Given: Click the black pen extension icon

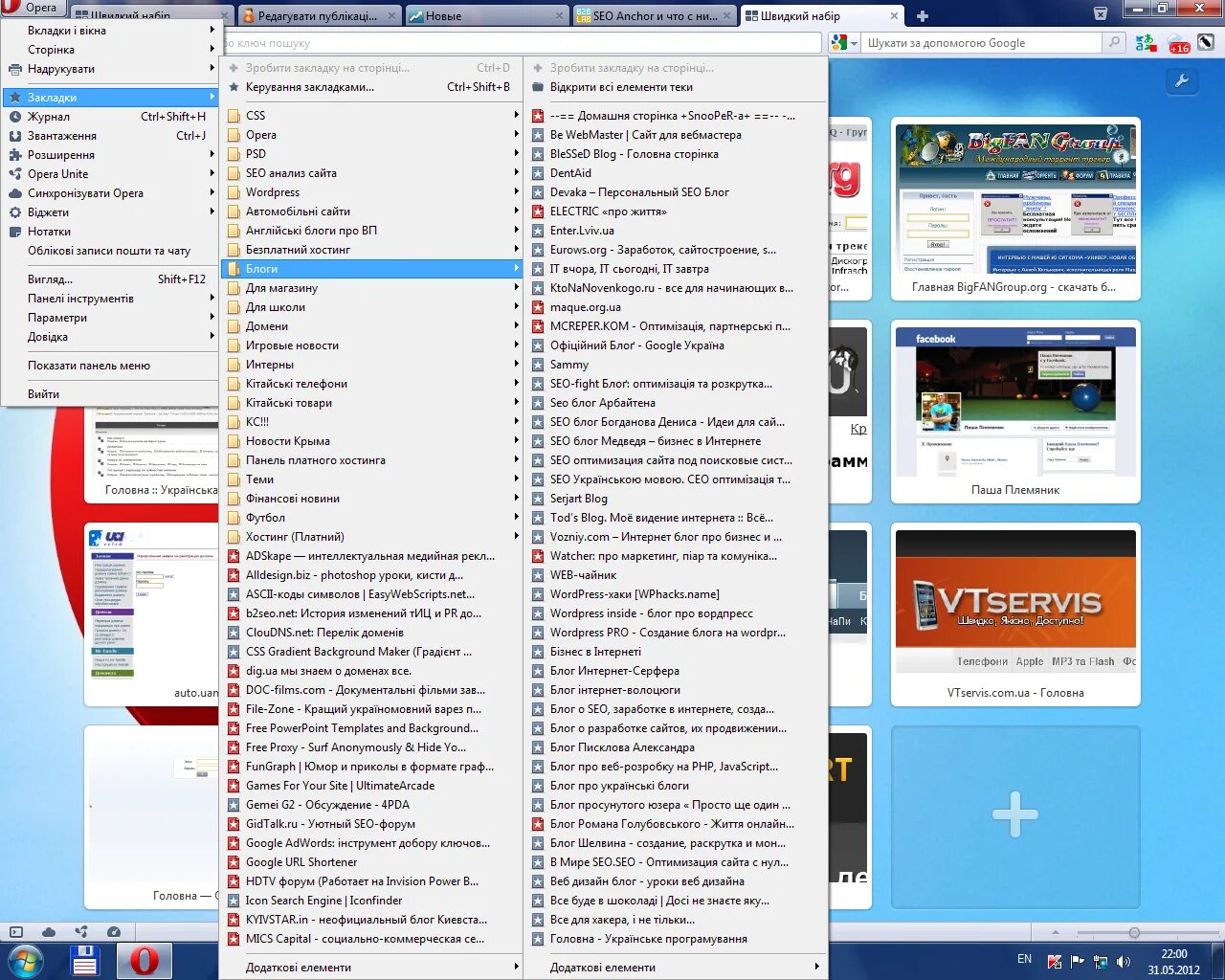Looking at the screenshot, I should coord(1206,42).
